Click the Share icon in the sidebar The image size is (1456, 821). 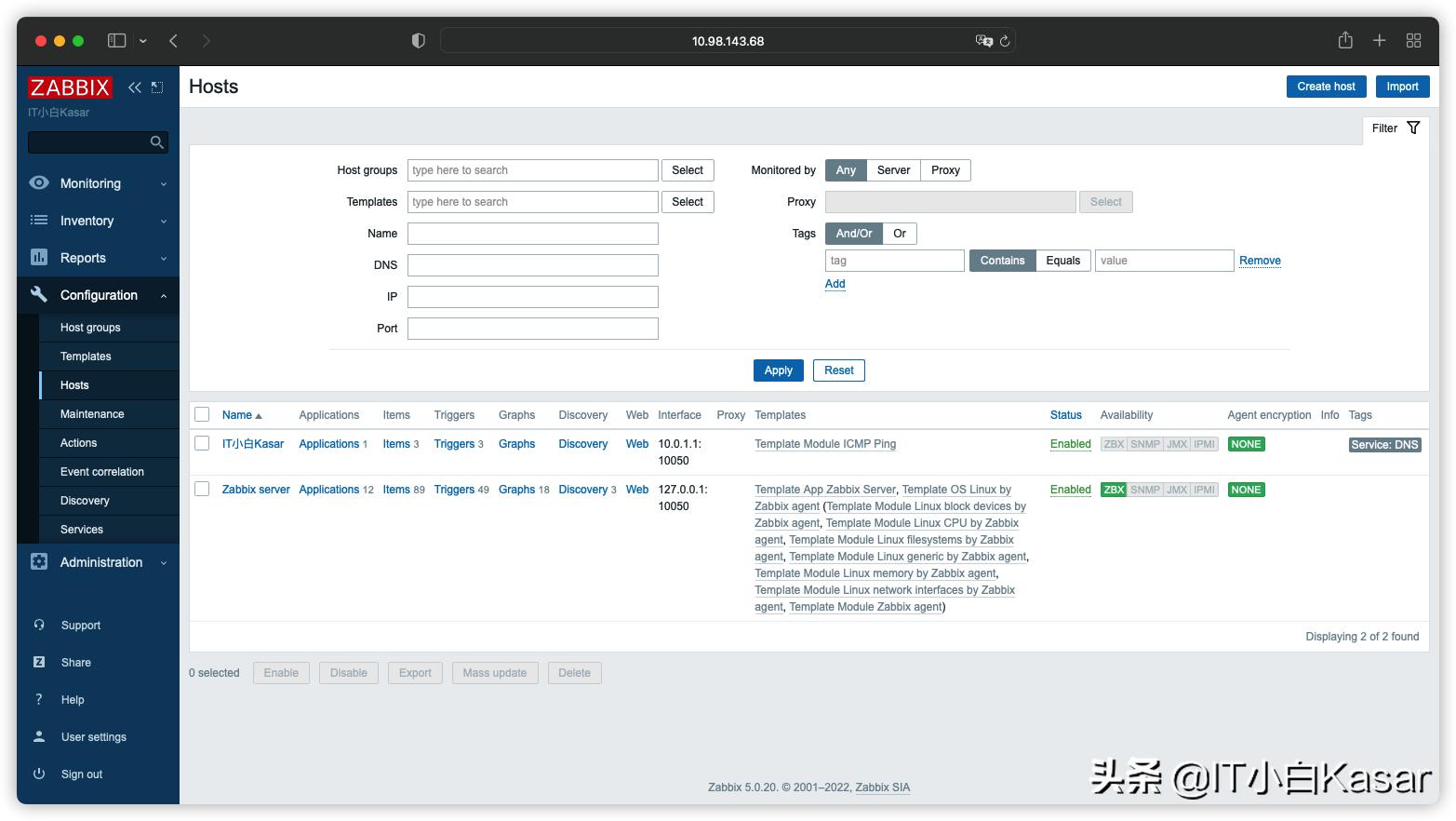pyautogui.click(x=38, y=662)
